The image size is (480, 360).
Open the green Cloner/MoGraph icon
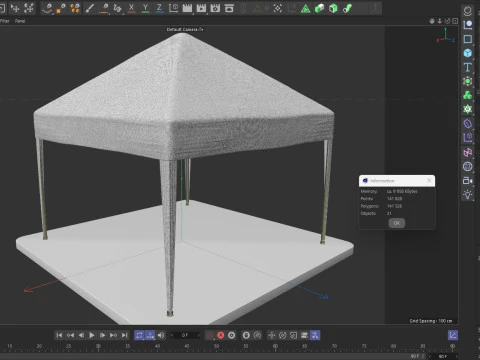click(468, 95)
